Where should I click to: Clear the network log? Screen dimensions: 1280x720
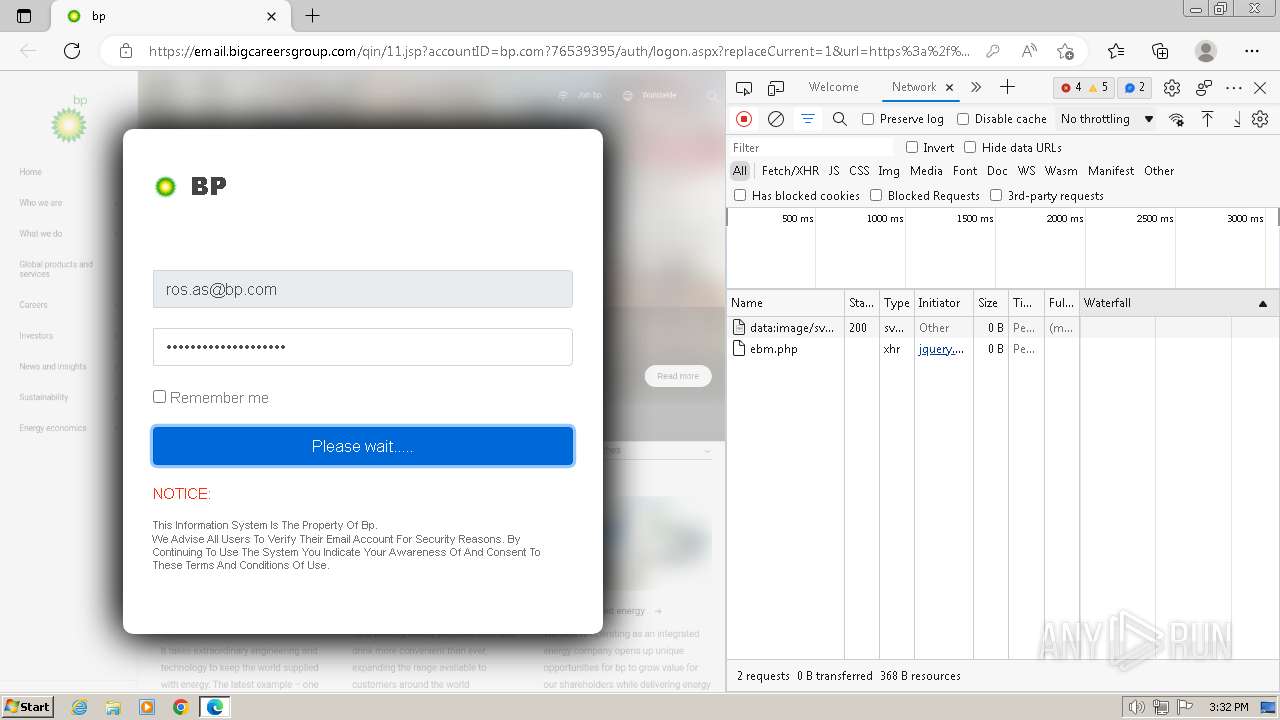[775, 119]
